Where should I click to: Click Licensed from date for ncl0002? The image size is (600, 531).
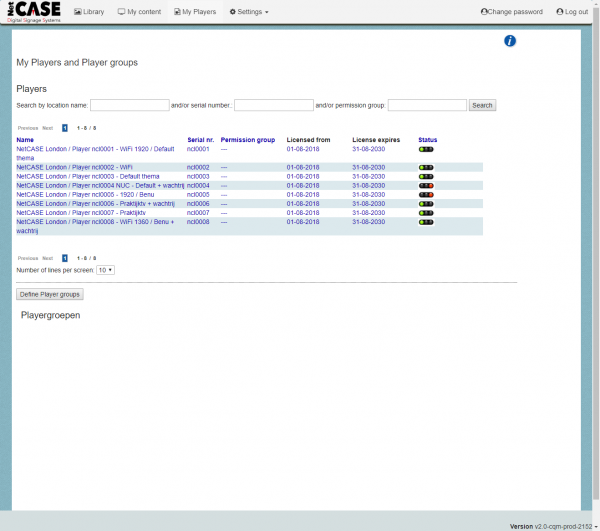click(x=303, y=168)
